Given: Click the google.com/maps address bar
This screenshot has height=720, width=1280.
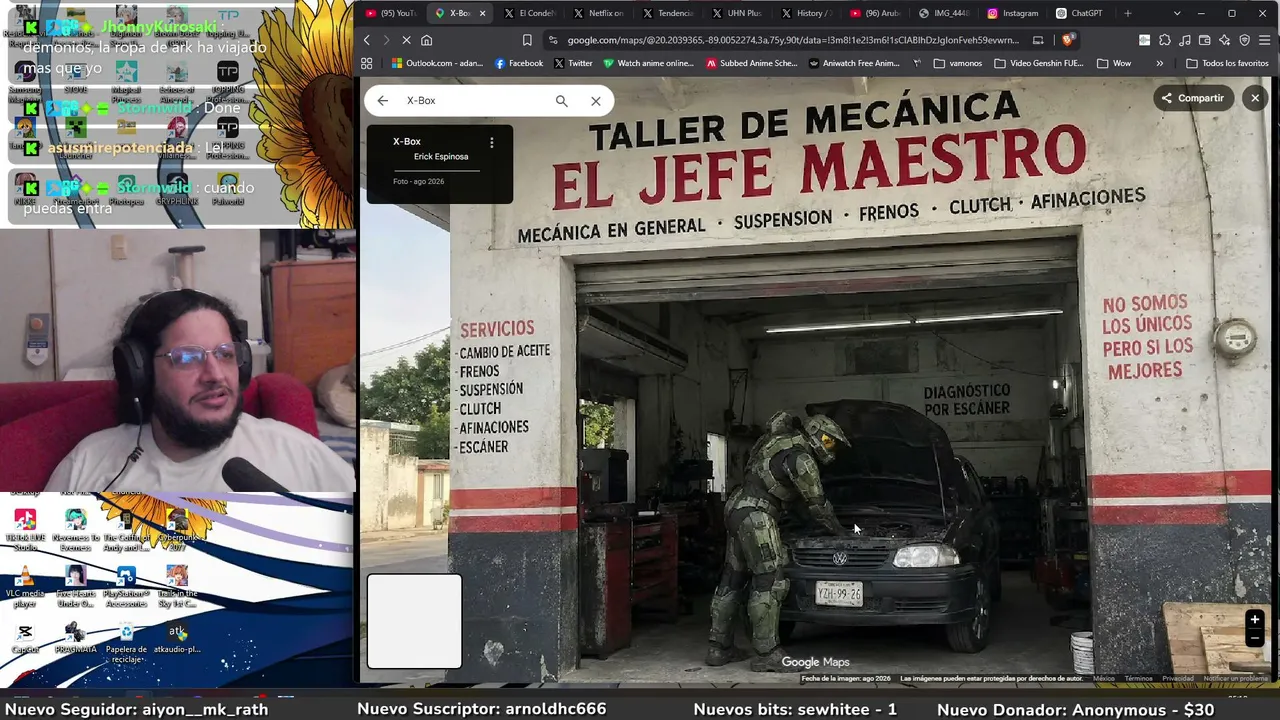Looking at the screenshot, I should click(793, 40).
